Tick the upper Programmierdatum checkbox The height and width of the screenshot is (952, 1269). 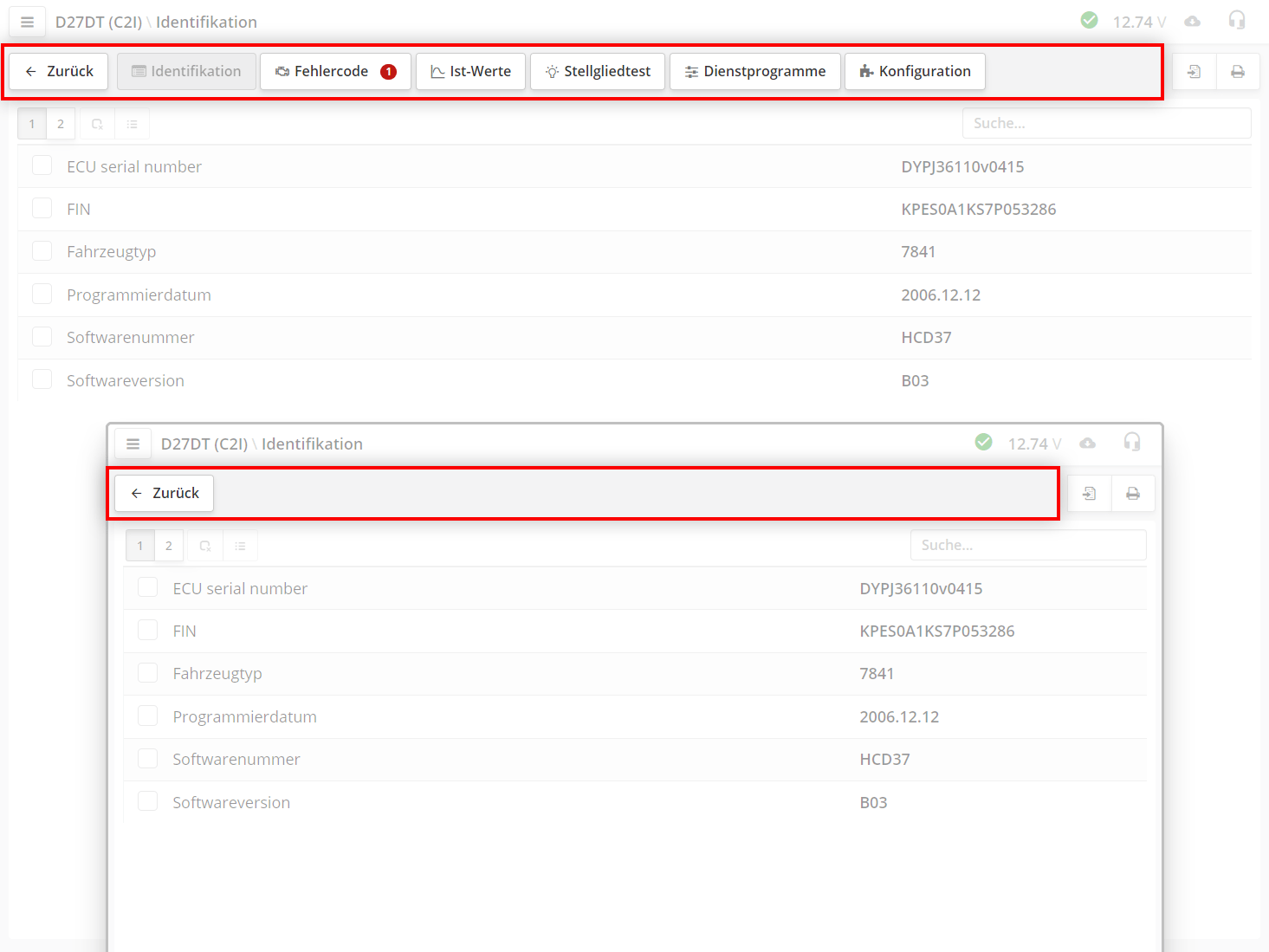pyautogui.click(x=42, y=294)
